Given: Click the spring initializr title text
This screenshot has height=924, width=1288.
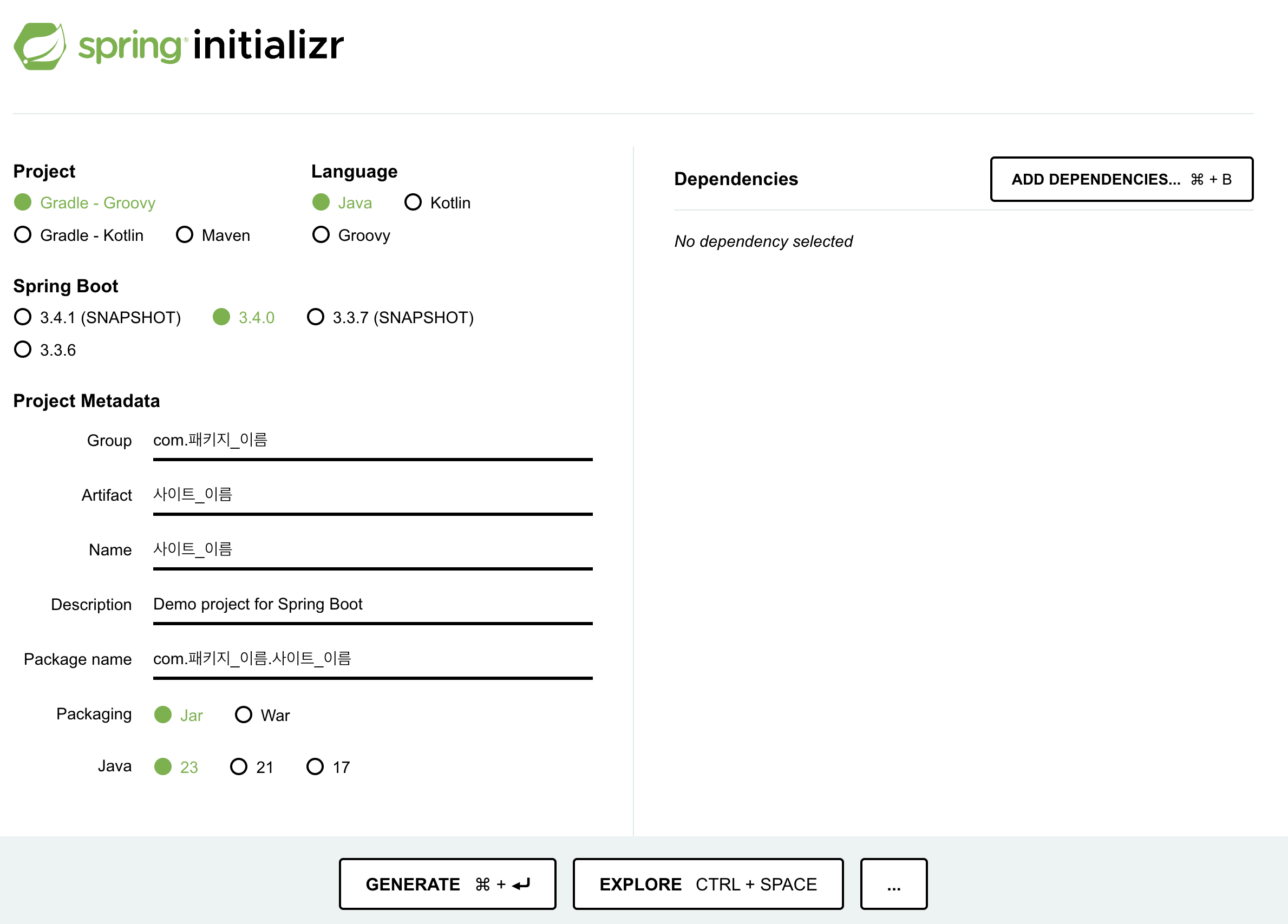Looking at the screenshot, I should click(x=211, y=46).
